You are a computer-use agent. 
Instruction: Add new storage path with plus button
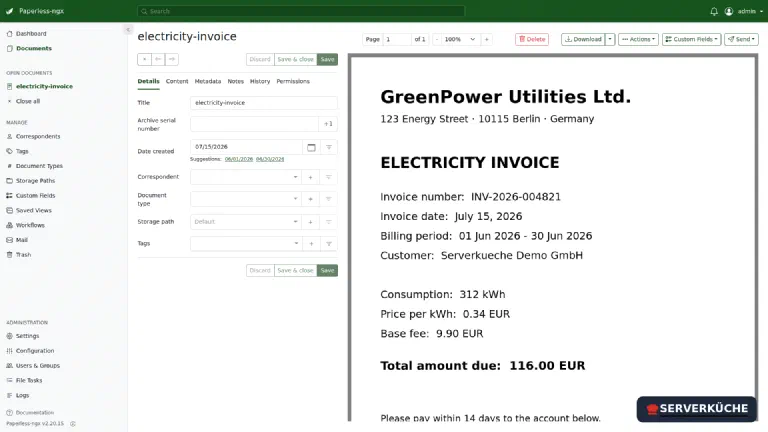coord(311,222)
